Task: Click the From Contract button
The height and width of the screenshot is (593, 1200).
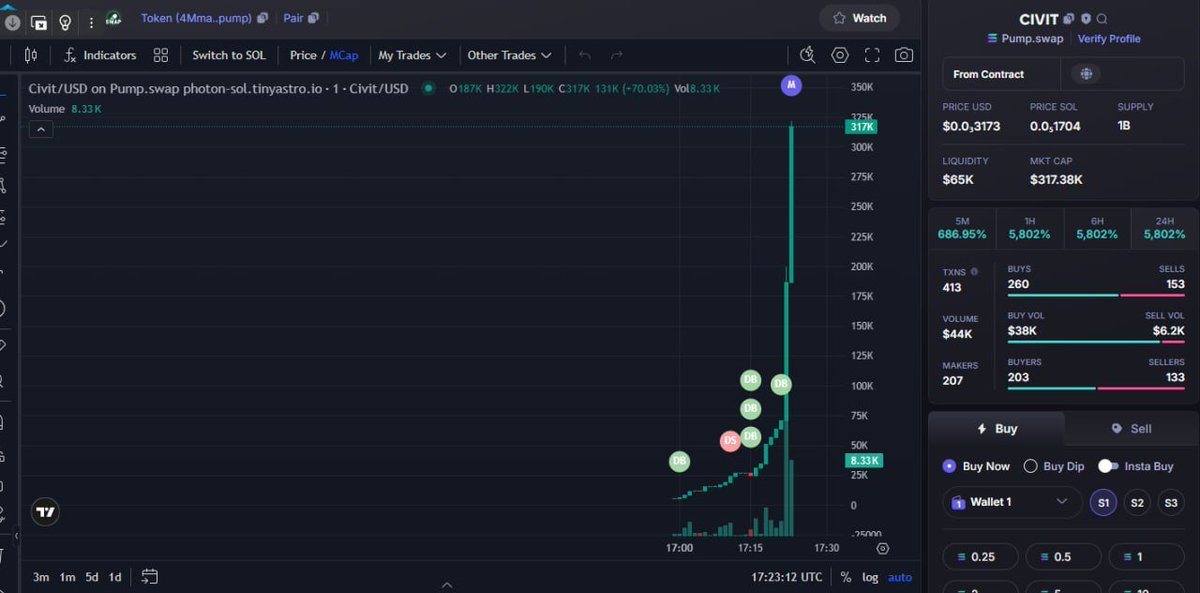Action: (1001, 74)
